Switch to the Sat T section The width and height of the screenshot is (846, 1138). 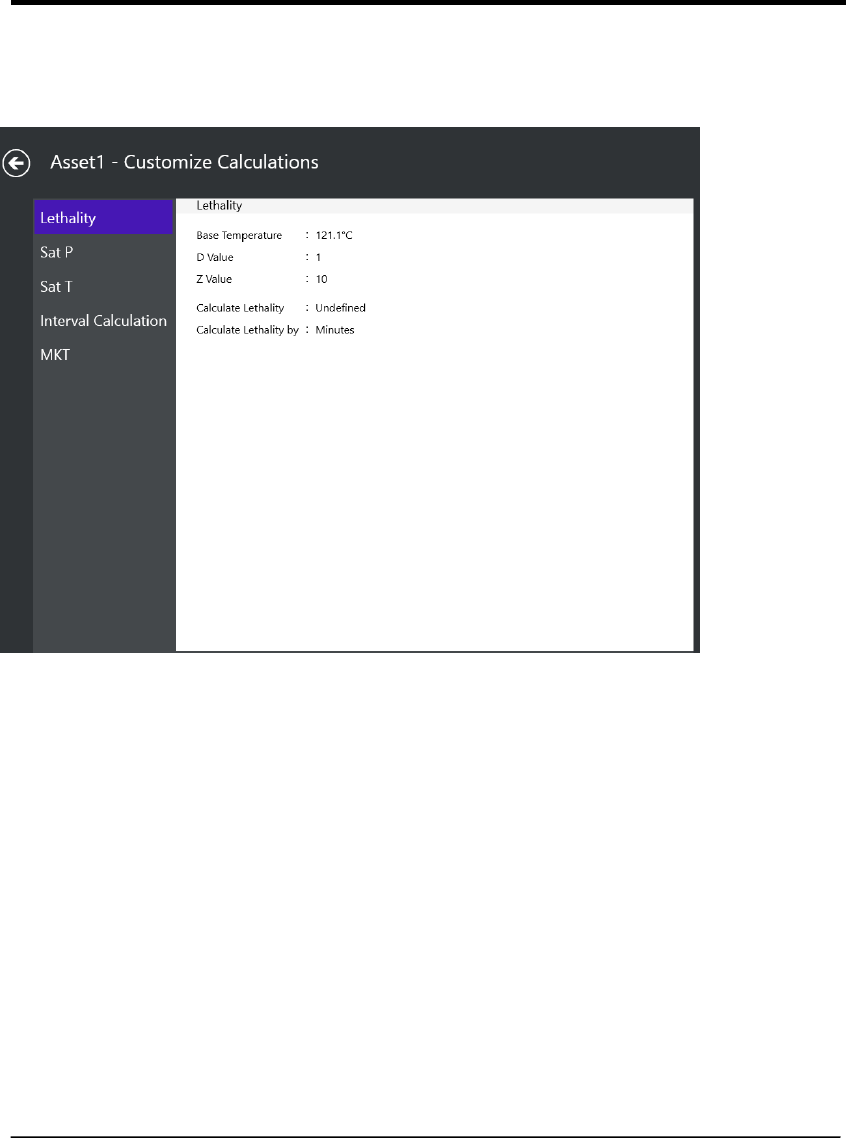[103, 286]
